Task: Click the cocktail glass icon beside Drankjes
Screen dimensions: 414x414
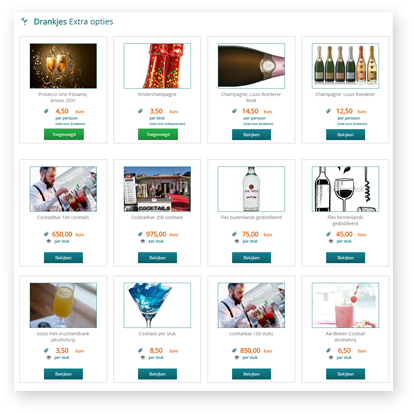Action: [x=24, y=22]
